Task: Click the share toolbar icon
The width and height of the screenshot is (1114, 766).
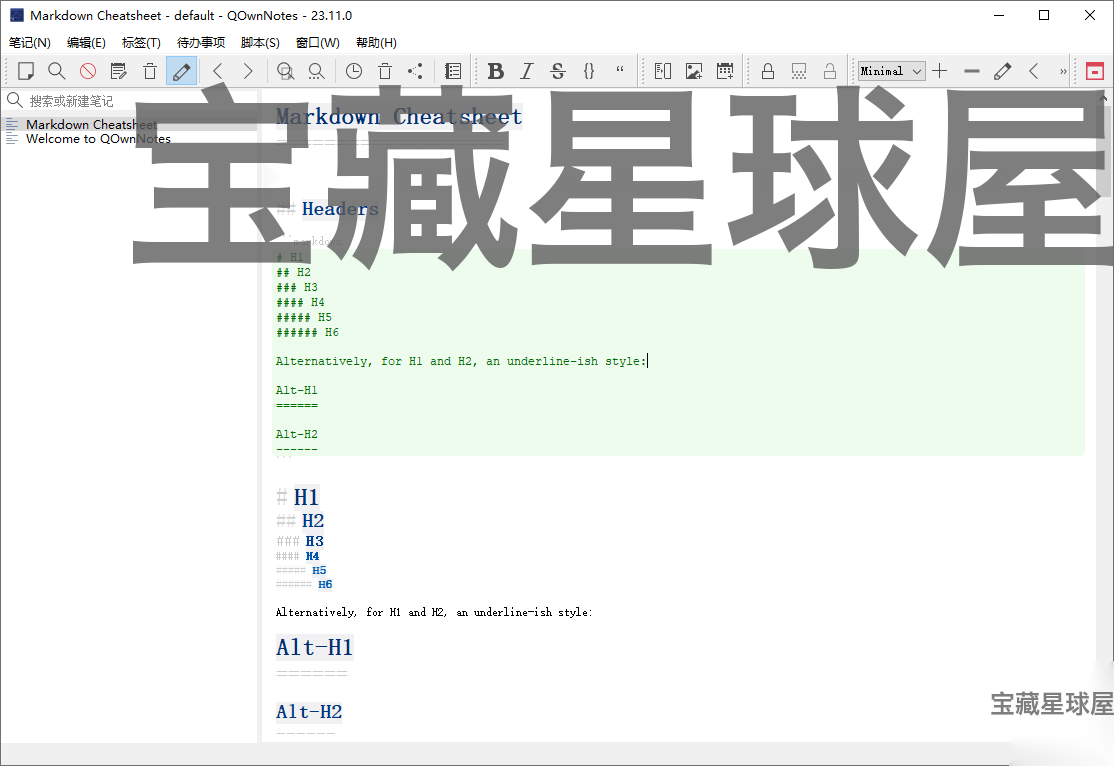Action: (416, 71)
